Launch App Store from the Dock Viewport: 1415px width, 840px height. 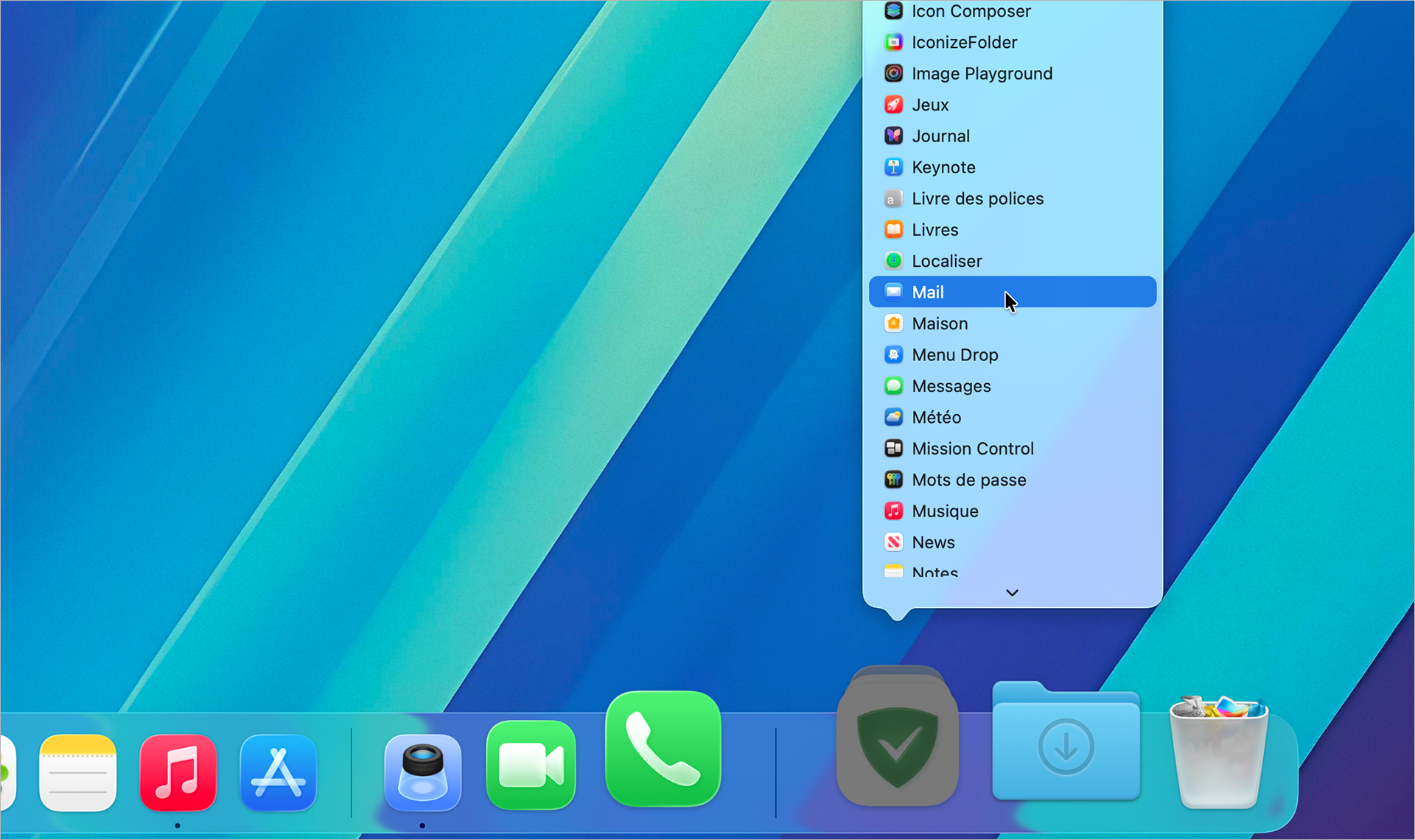coord(278,773)
